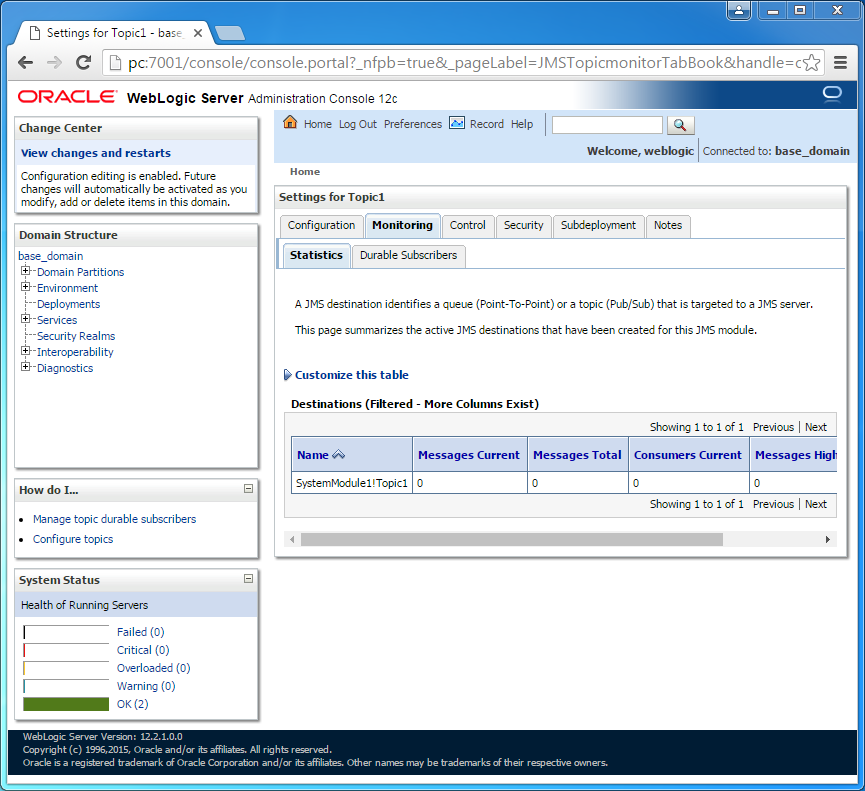Click the browser forward arrow
865x791 pixels.
click(55, 63)
